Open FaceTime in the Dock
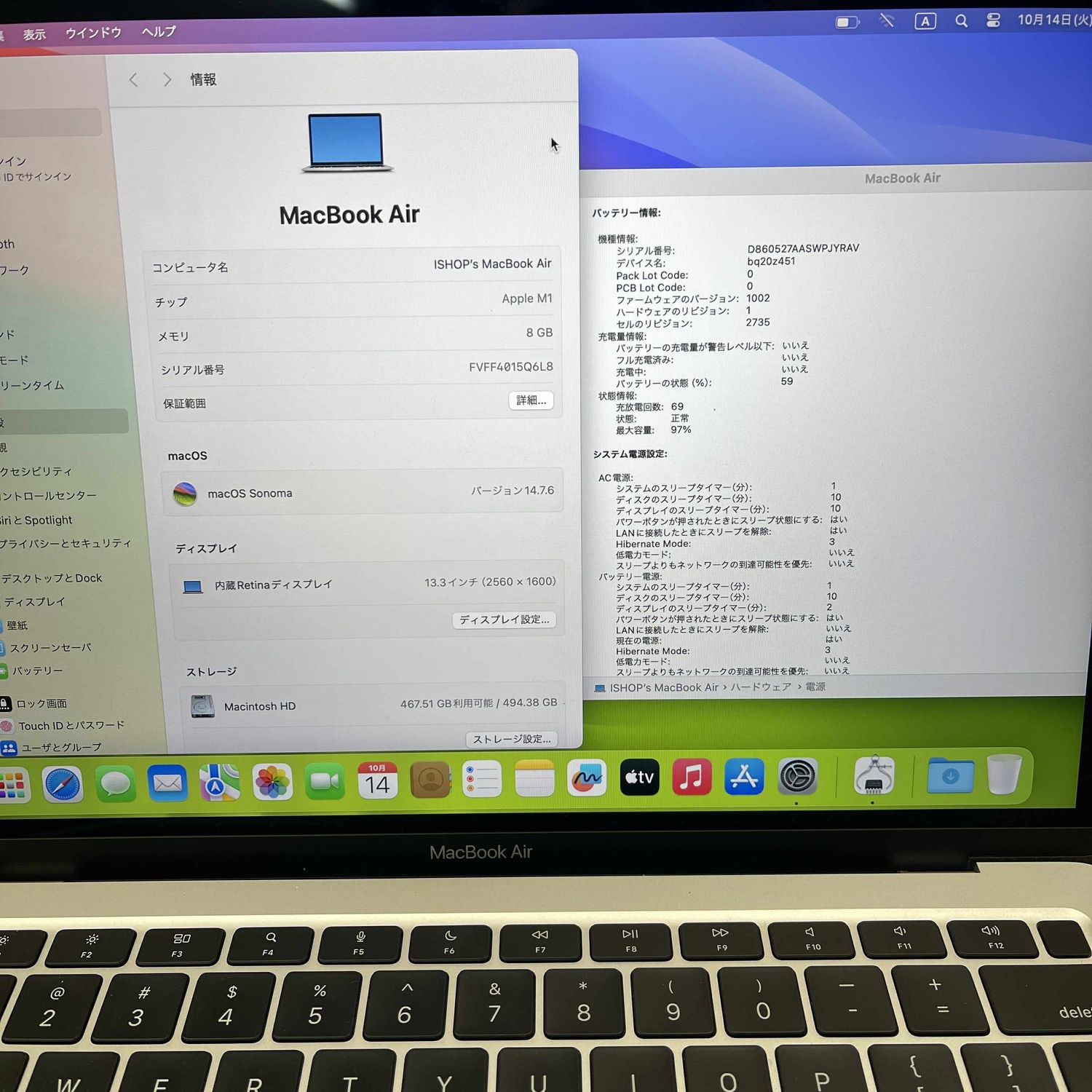This screenshot has width=1092, height=1092. (x=325, y=782)
